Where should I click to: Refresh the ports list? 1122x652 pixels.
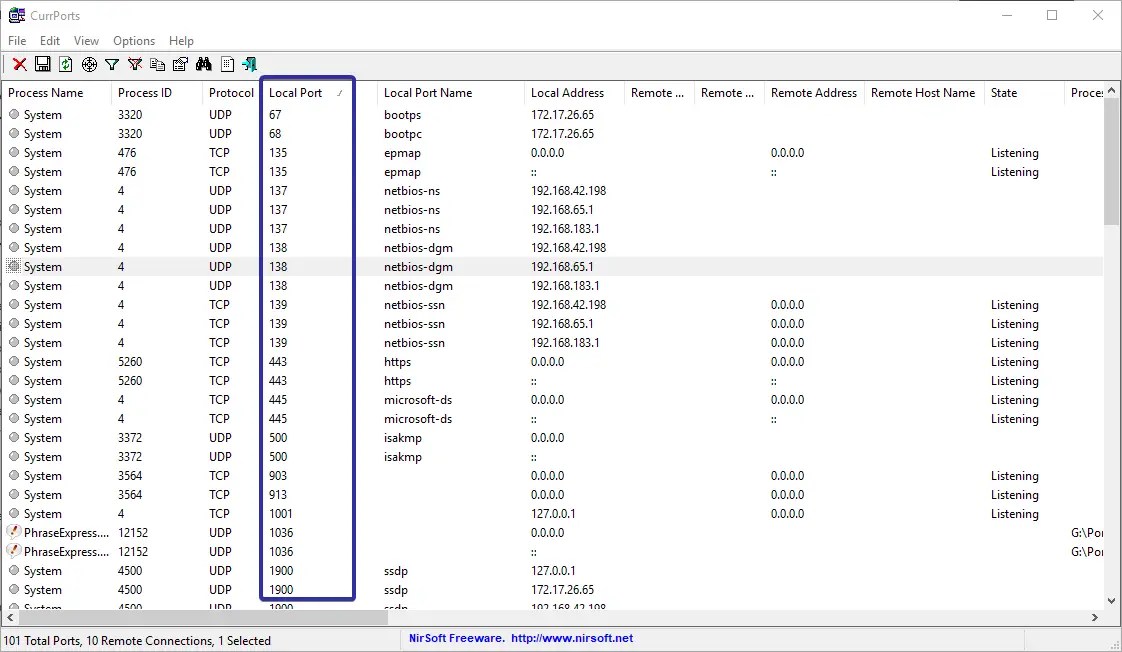tap(66, 64)
